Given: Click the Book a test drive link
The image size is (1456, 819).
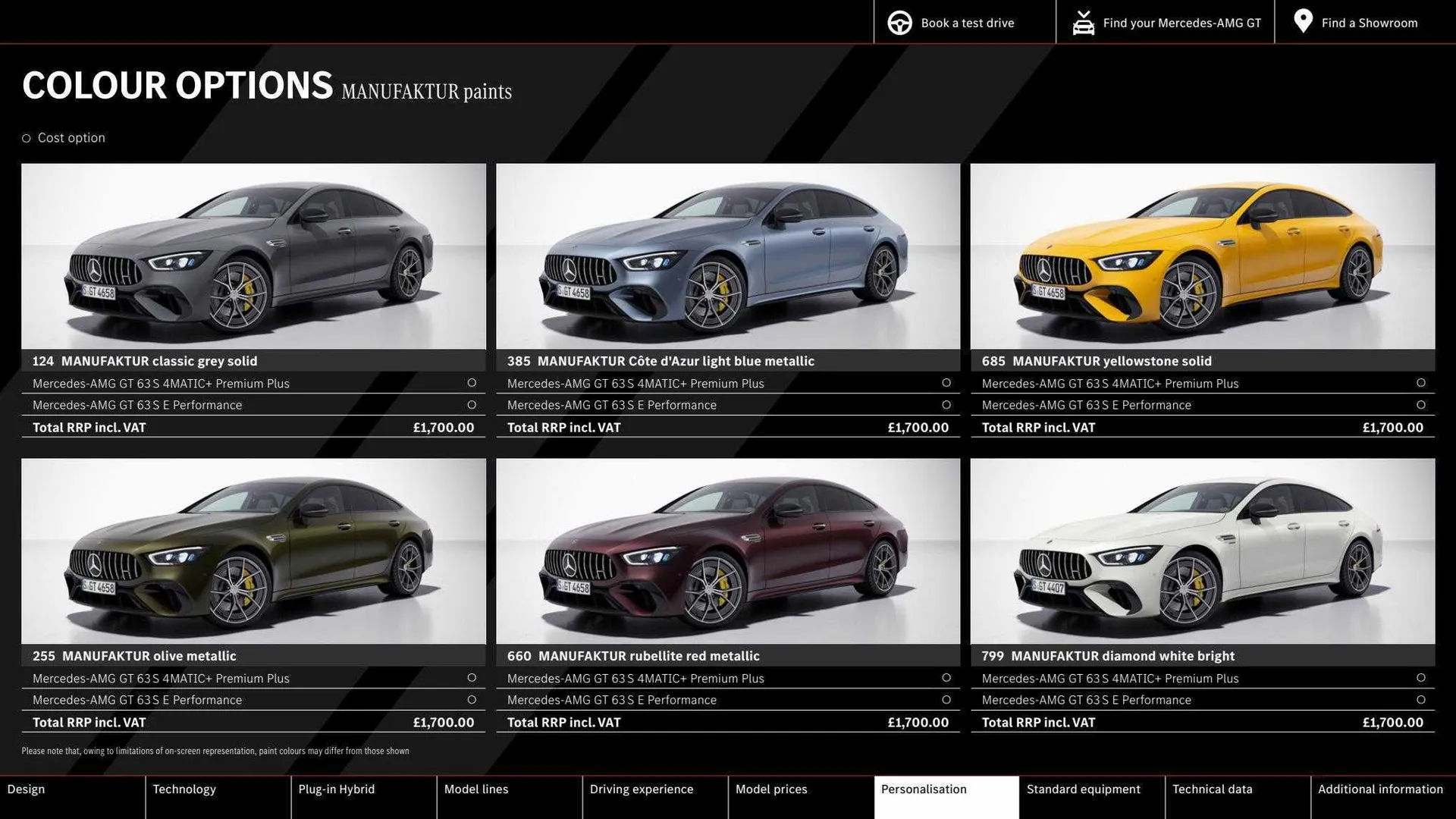Looking at the screenshot, I should pyautogui.click(x=967, y=22).
